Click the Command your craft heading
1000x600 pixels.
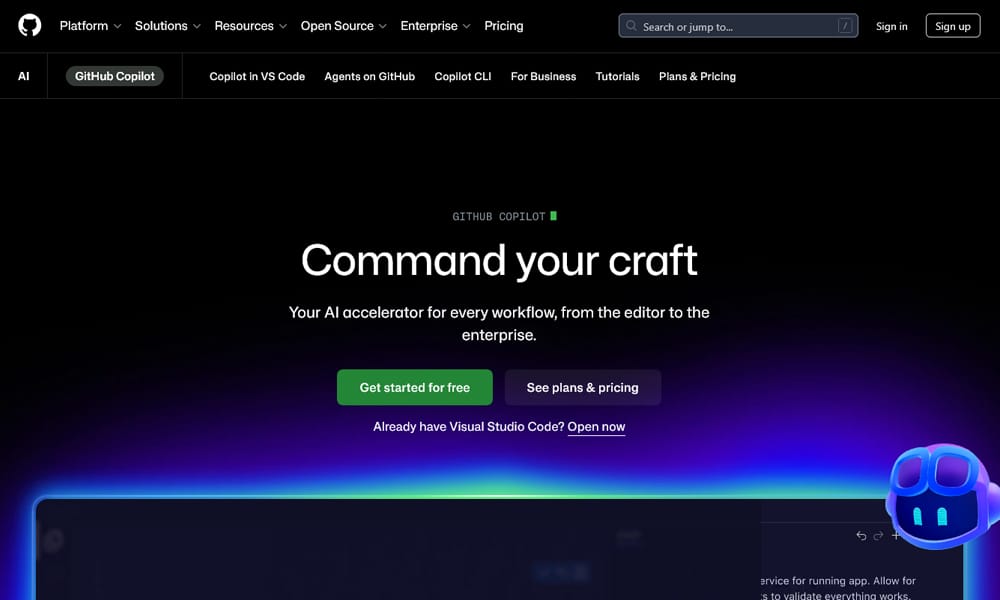pyautogui.click(x=499, y=260)
